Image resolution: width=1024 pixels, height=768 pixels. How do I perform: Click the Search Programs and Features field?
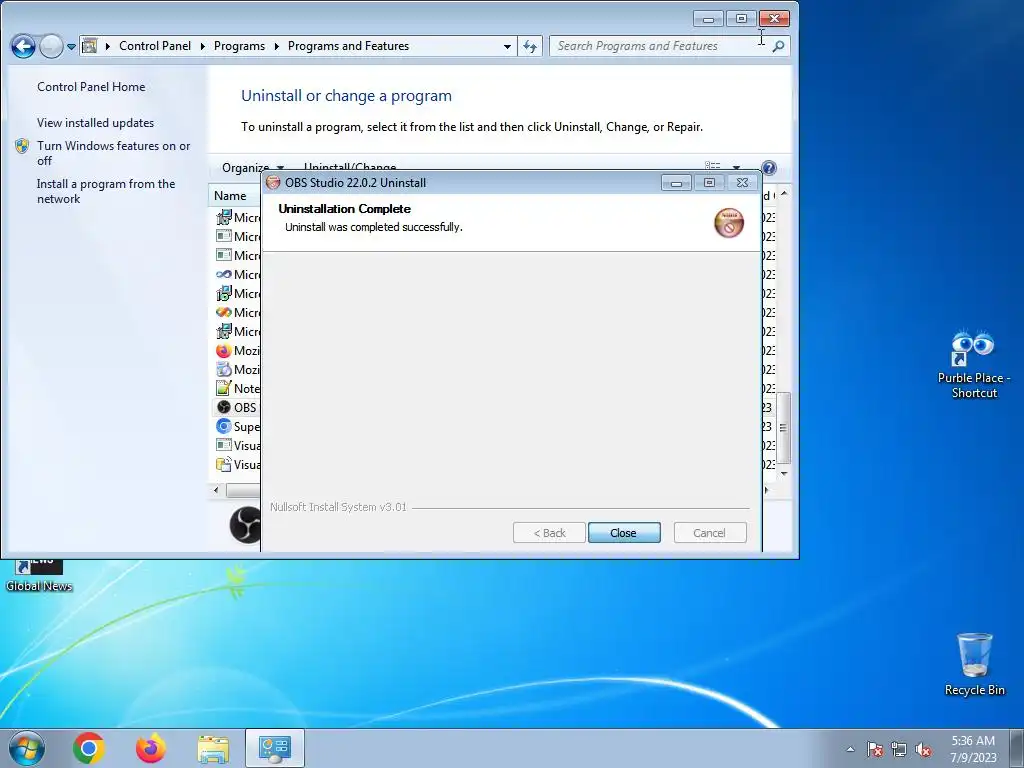[x=660, y=46]
